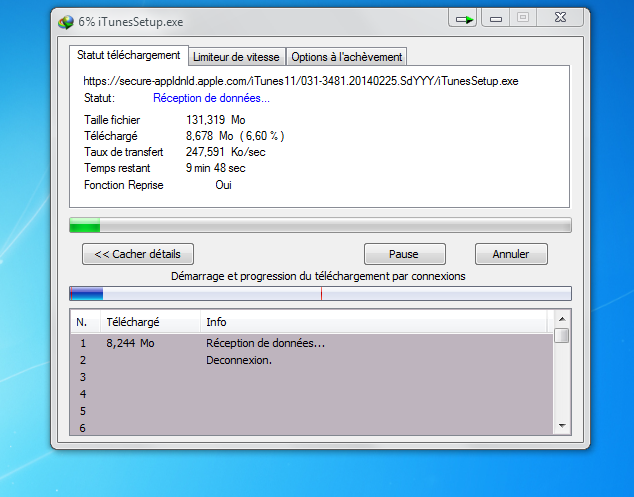Click the blue Réception de données status
Image resolution: width=634 pixels, height=497 pixels.
(x=211, y=98)
